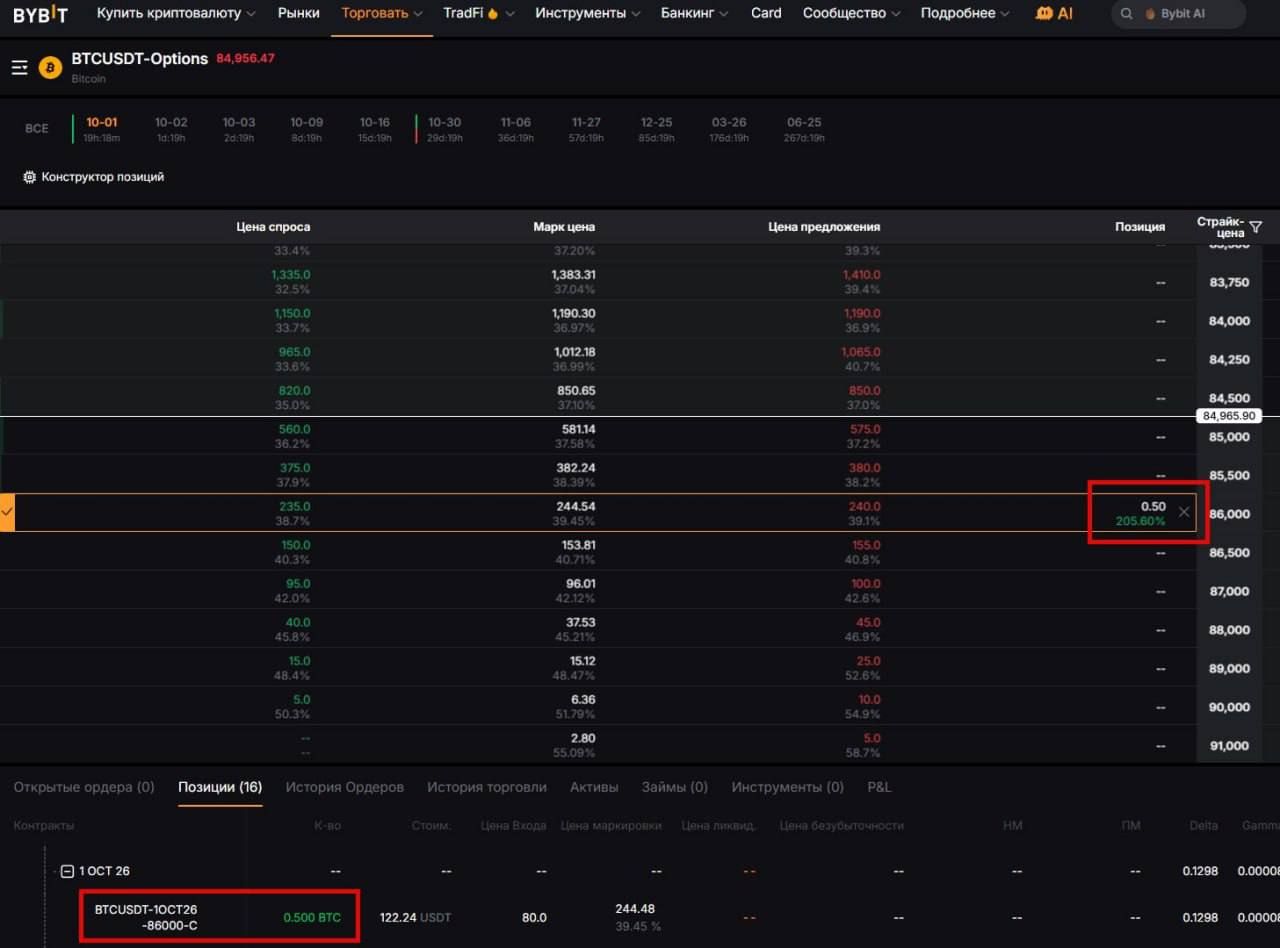Switch to the Активы tab
The image size is (1280, 948).
594,787
